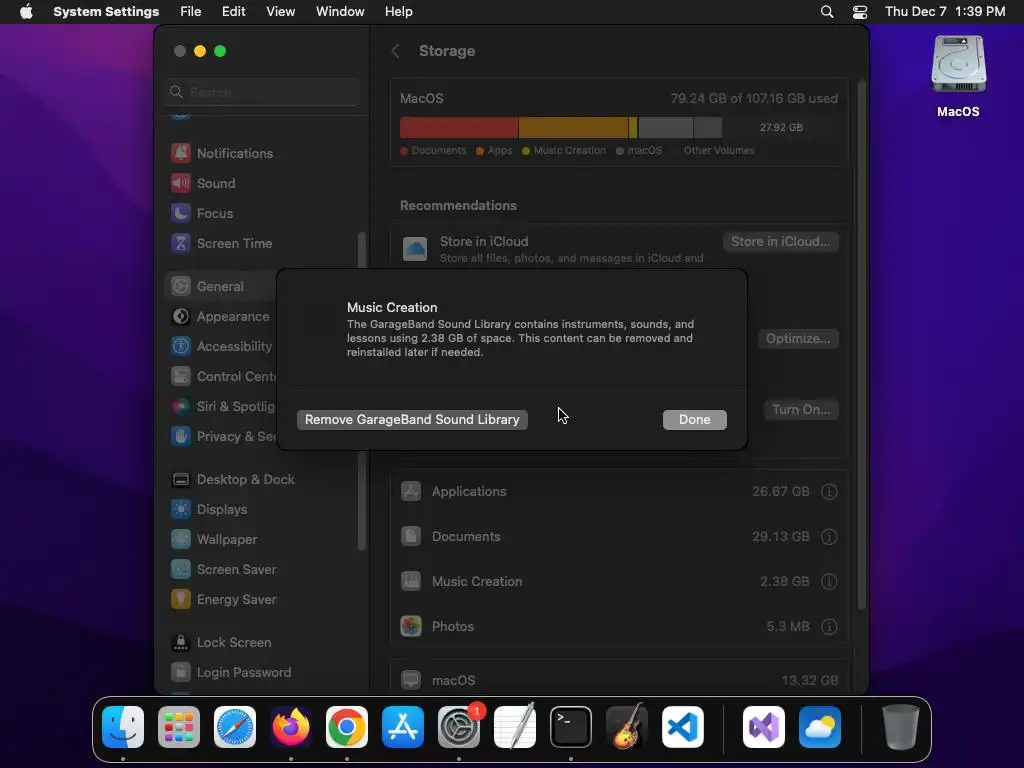Click the minimize window button
1024x768 pixels.
coord(200,51)
